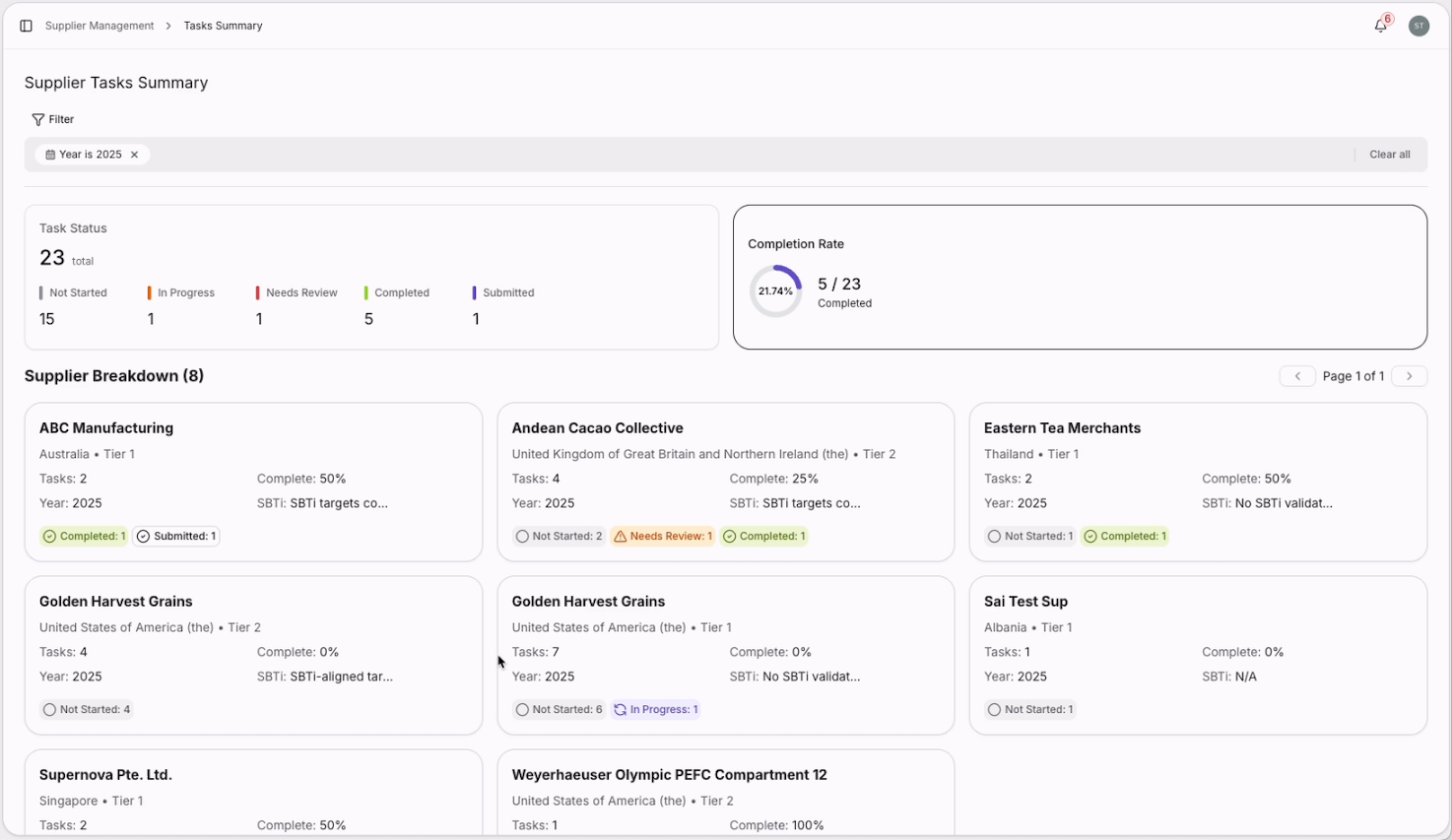Screen dimensions: 1452x840
Task: Click the In Progress status label
Action: pos(186,292)
